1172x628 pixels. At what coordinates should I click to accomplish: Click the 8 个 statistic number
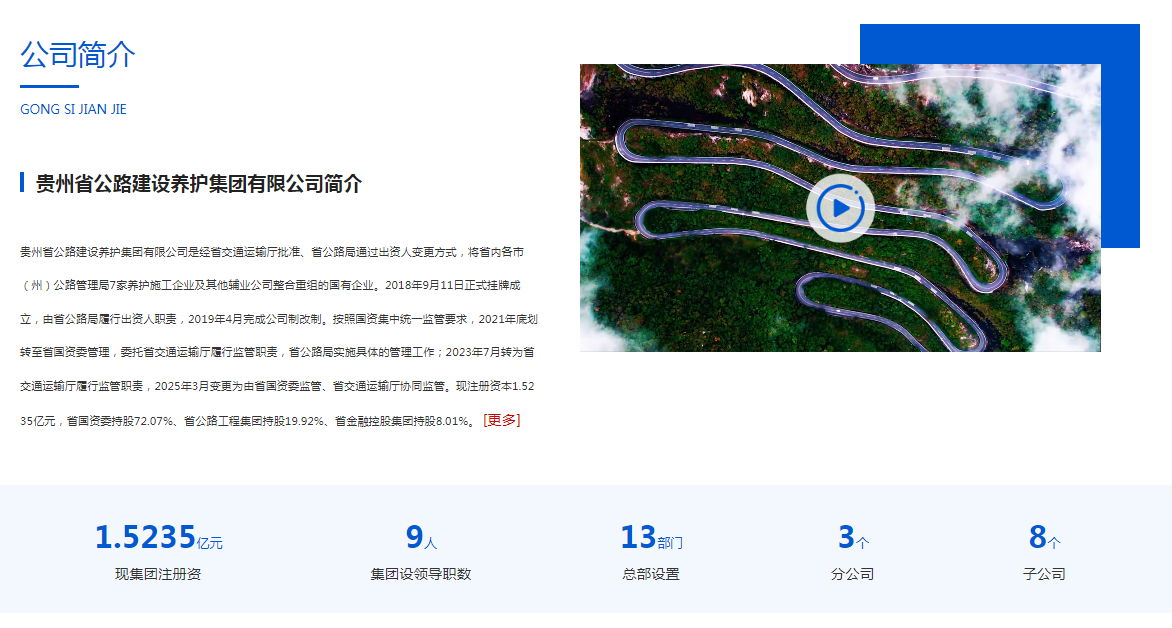(x=1044, y=538)
